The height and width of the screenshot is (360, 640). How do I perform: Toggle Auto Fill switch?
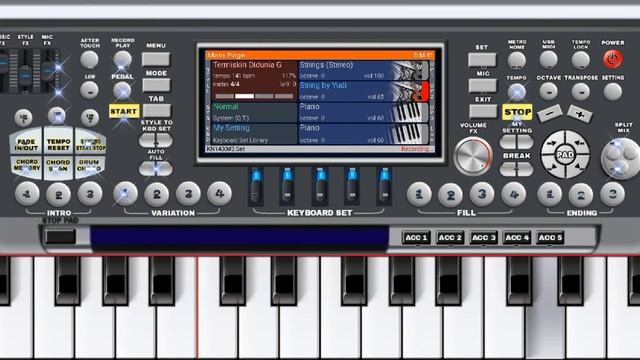(x=156, y=168)
